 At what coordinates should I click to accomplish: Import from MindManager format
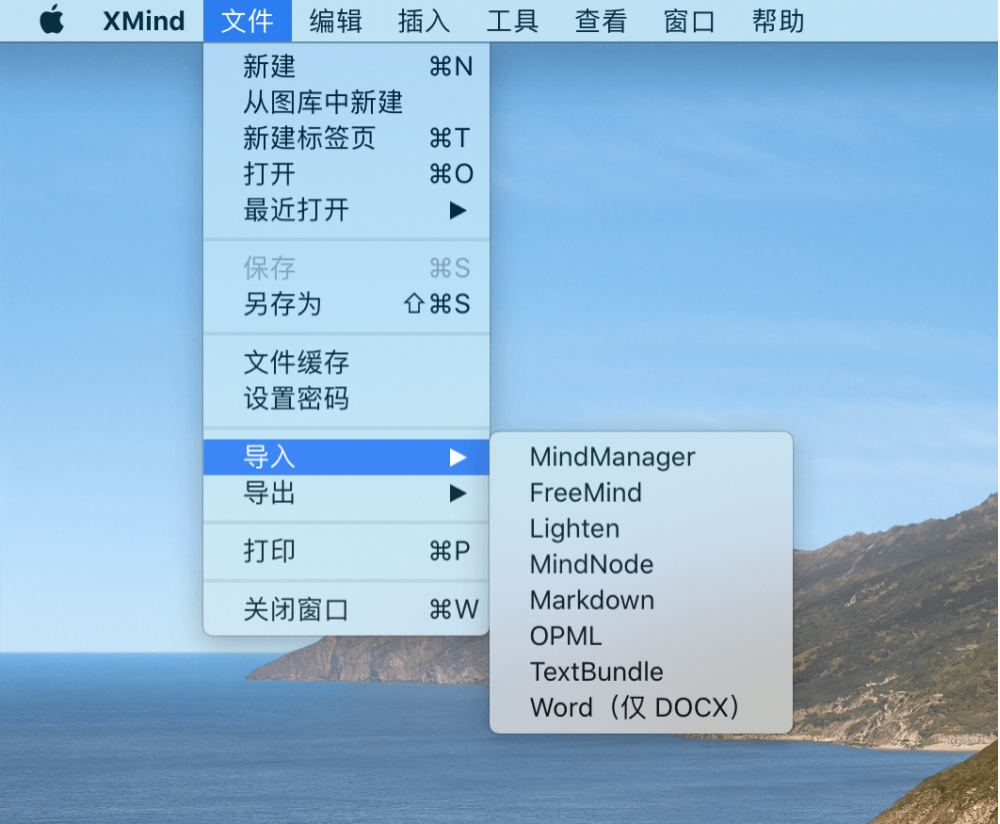pos(612,457)
